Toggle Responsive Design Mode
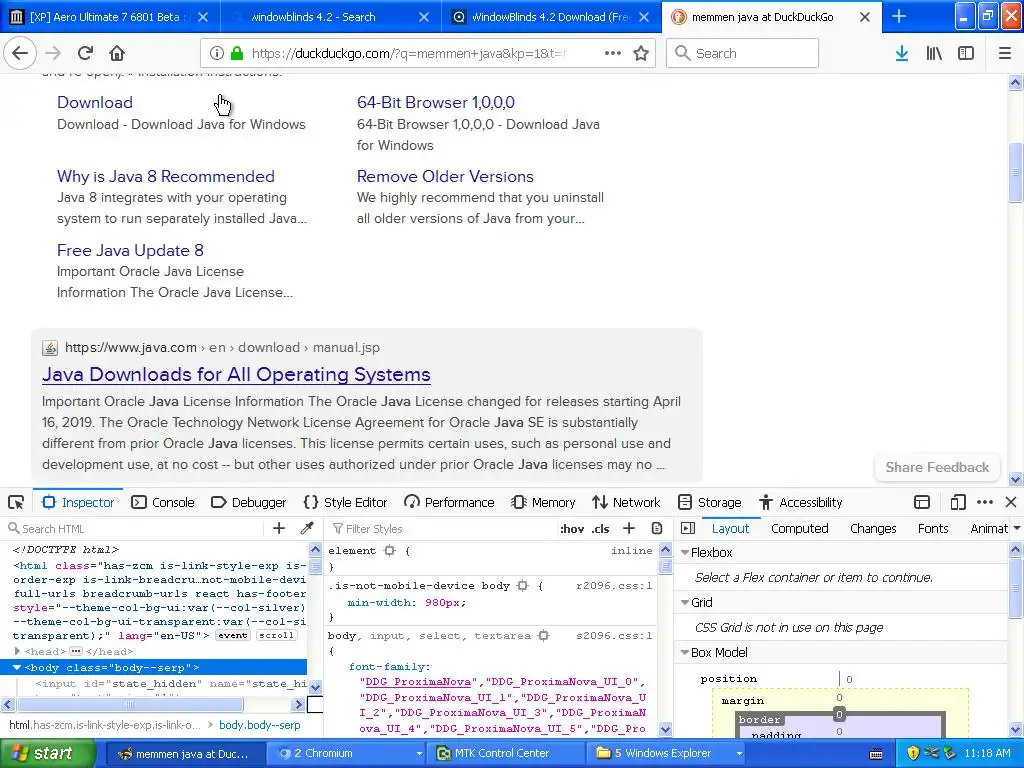 (958, 502)
